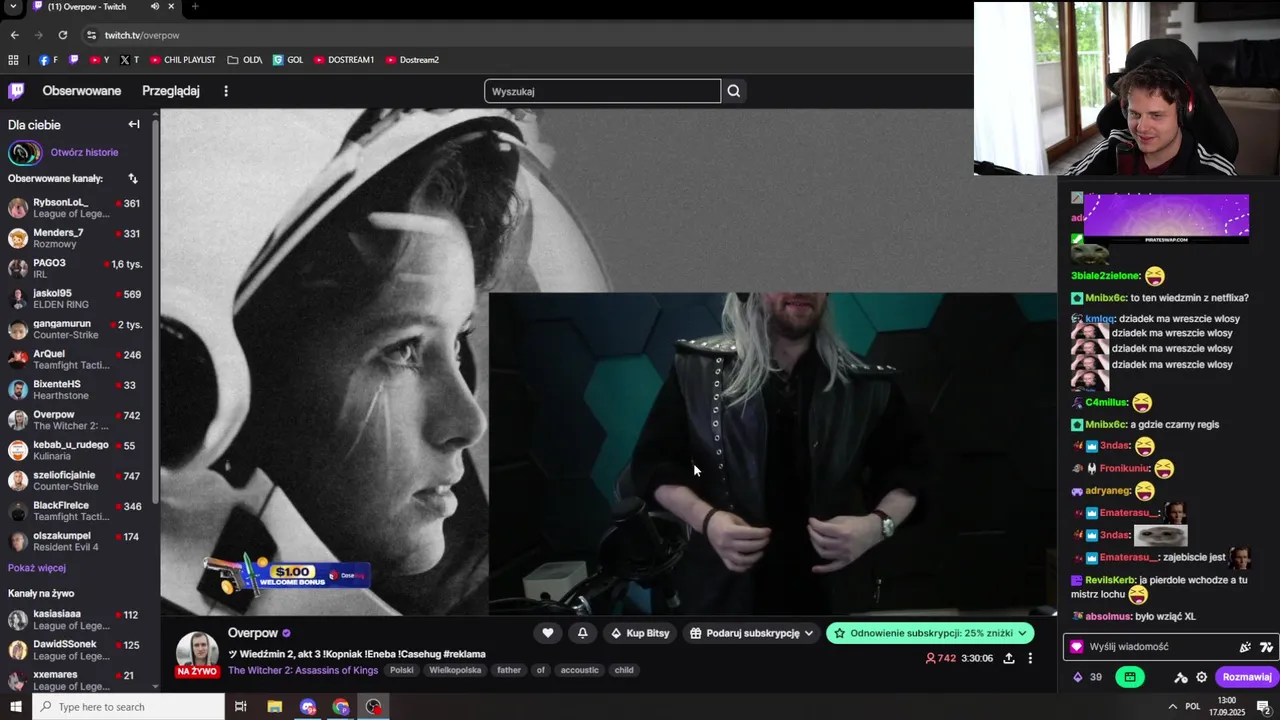Click the Polski tag

pos(402,670)
